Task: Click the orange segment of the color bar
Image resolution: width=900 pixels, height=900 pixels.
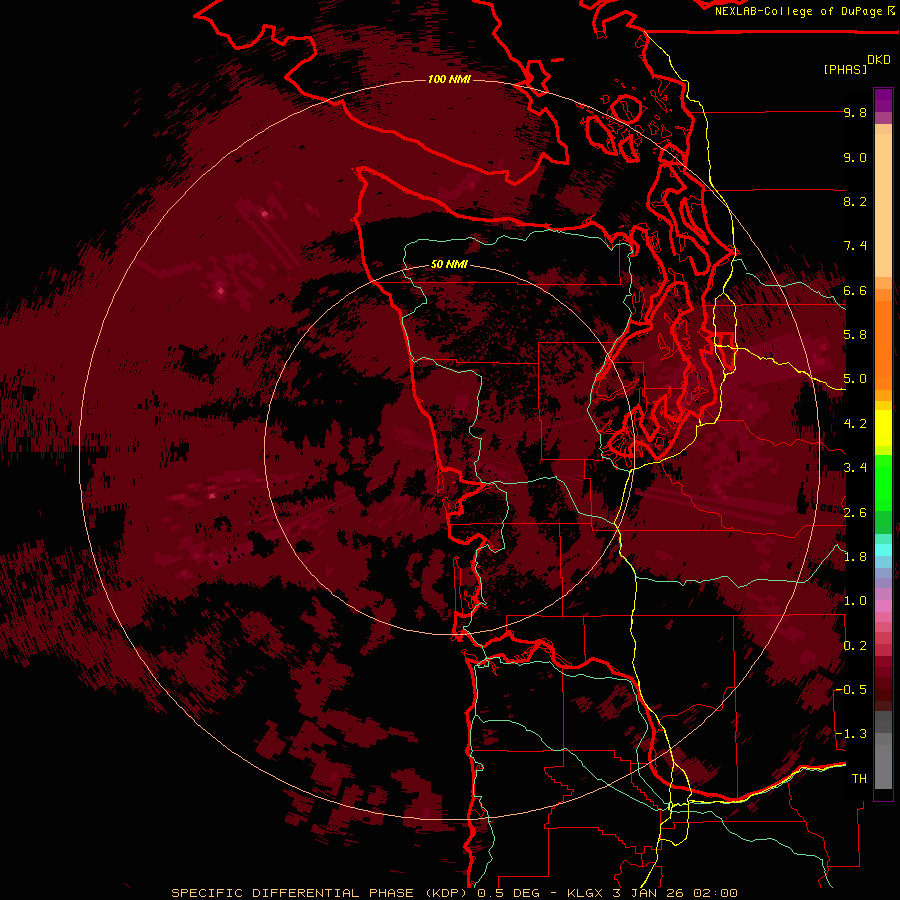Action: [x=883, y=344]
